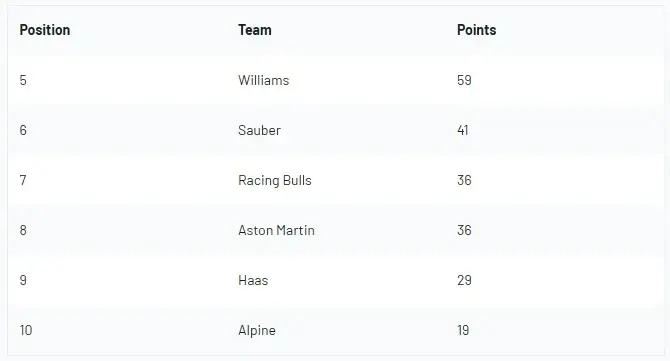Click Alpine's 19 points value
670x361 pixels.
click(463, 330)
